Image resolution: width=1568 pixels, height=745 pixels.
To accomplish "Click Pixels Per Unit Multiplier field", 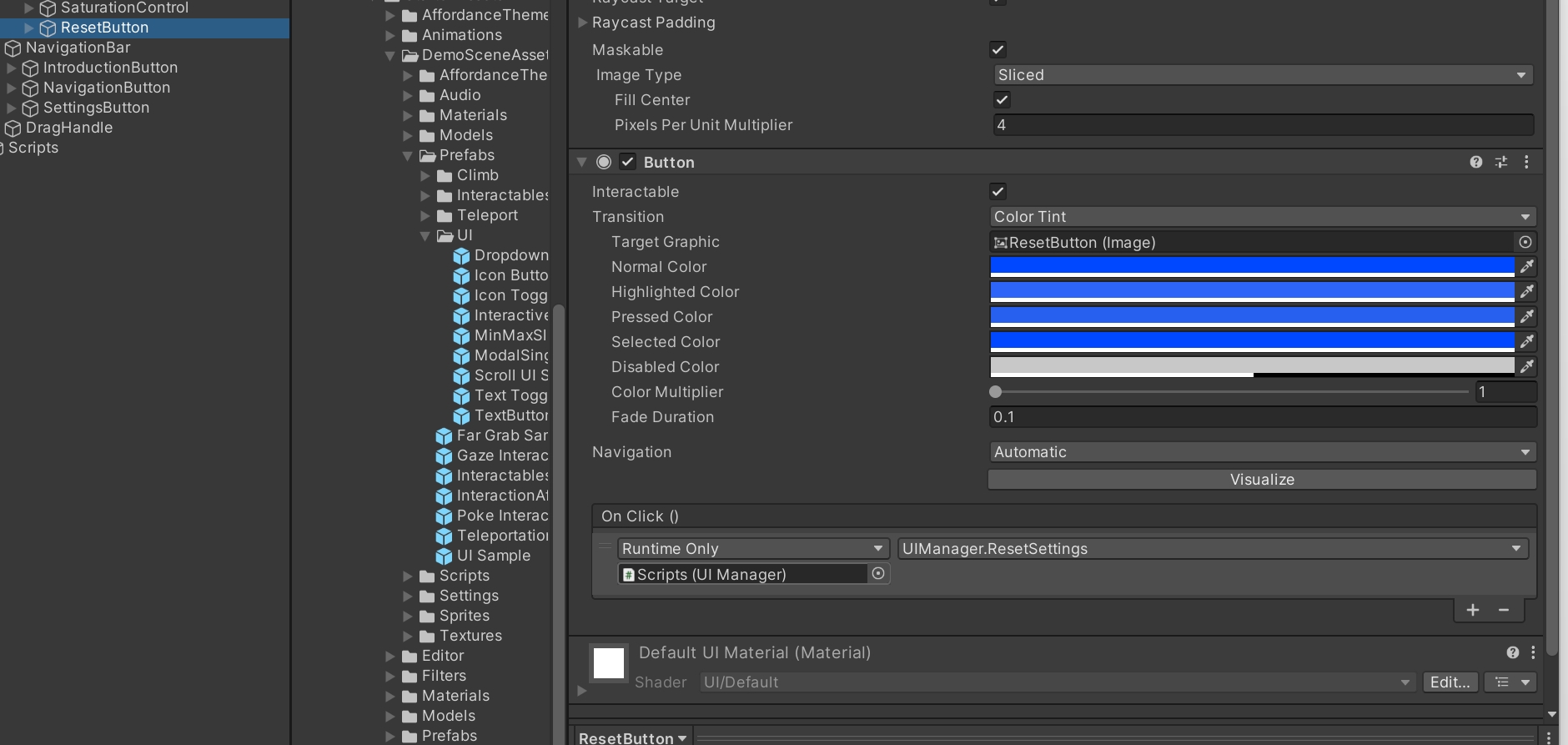I will [x=1263, y=124].
